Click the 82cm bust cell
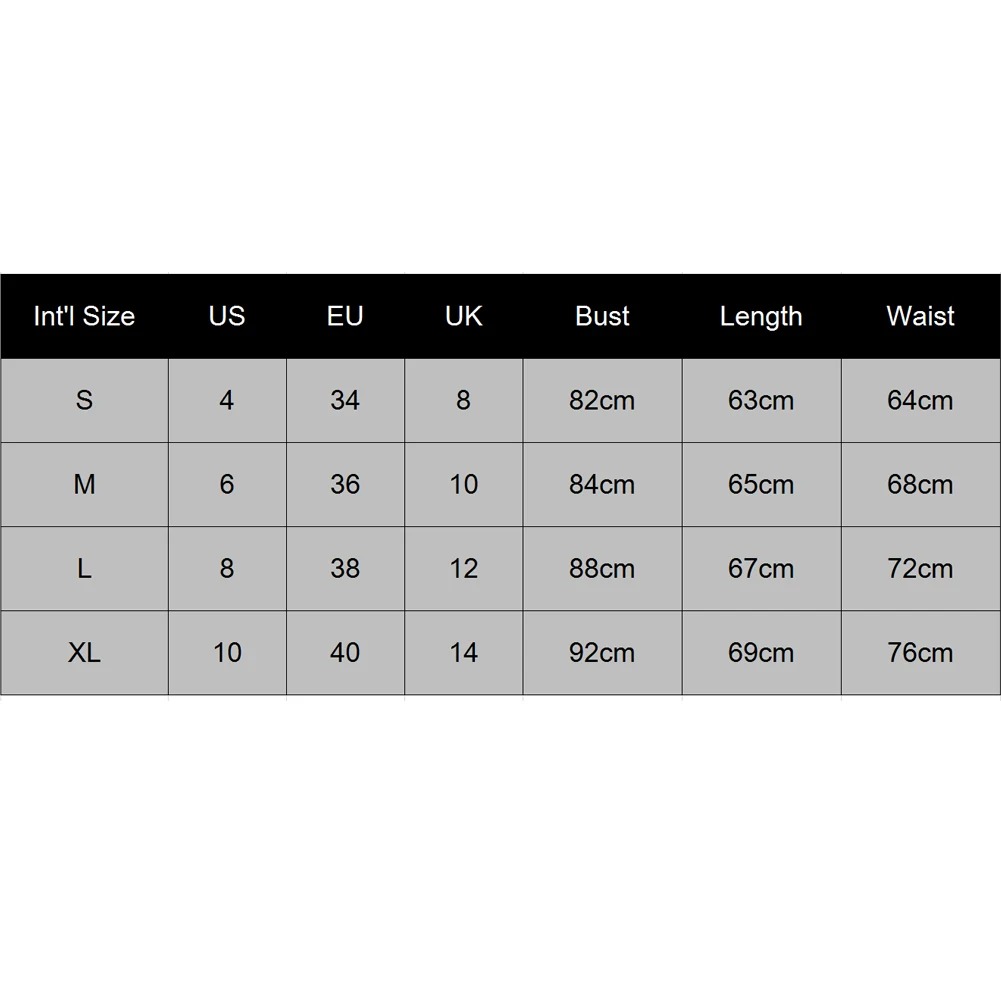The width and height of the screenshot is (1001, 1001). (x=602, y=400)
